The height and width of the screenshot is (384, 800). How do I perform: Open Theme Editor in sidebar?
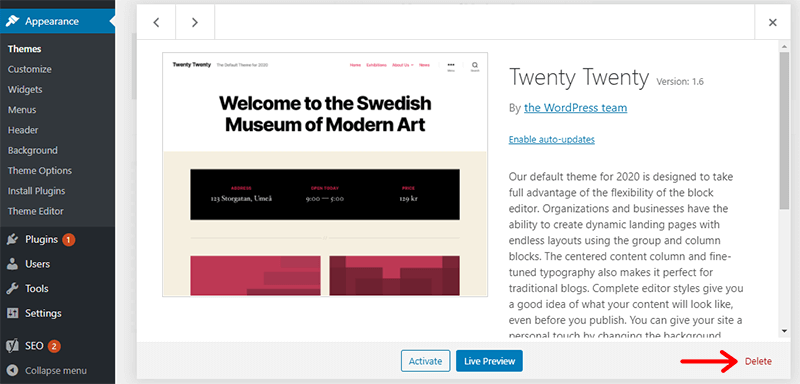click(x=36, y=211)
